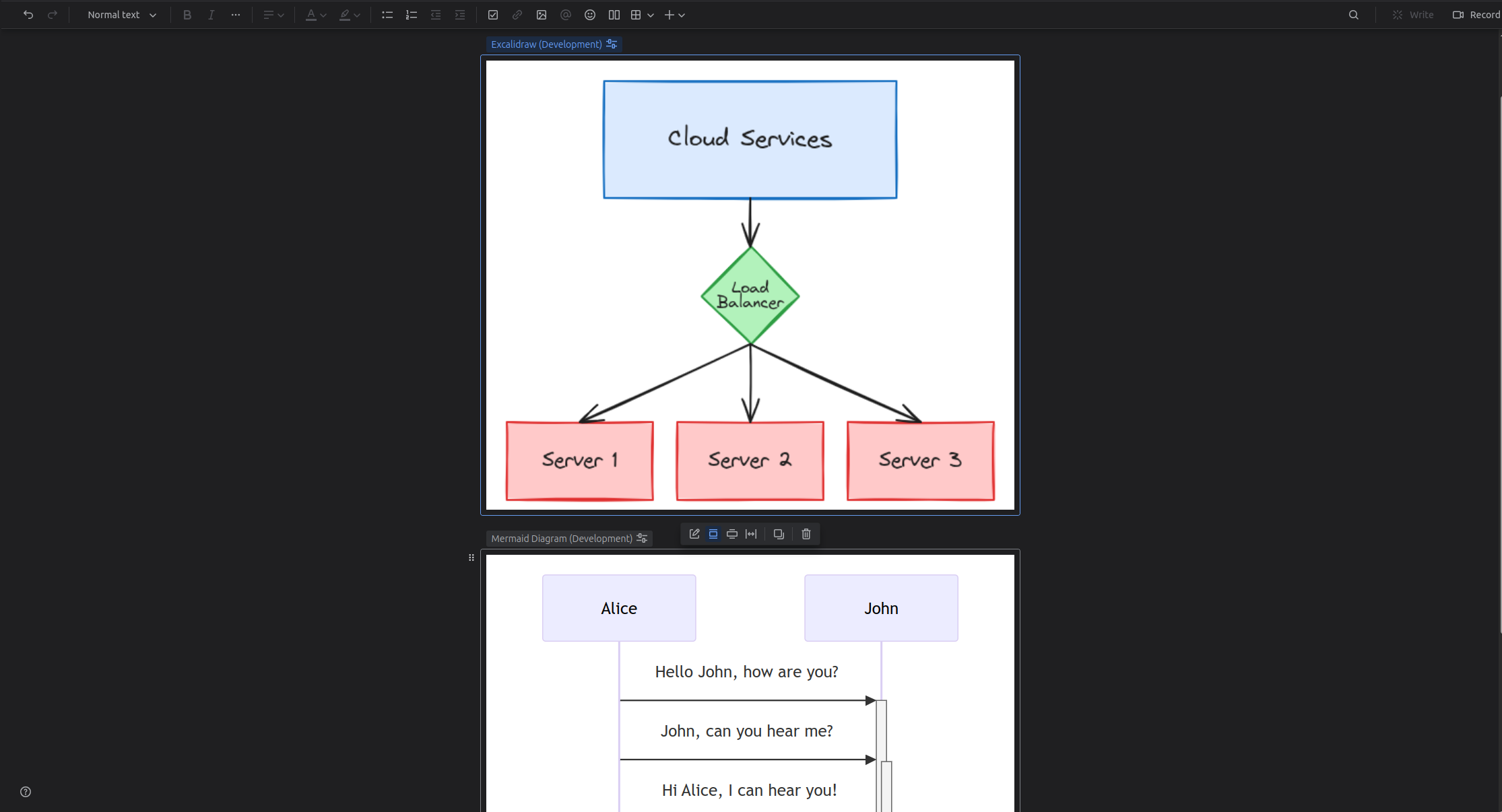Open the text color picker dropdown

coord(323,15)
